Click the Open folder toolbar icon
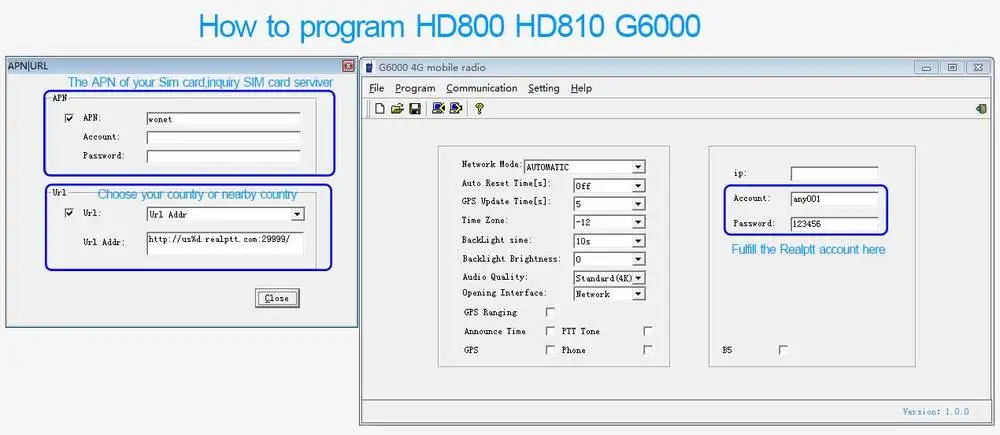The image size is (1000, 435). (x=397, y=109)
